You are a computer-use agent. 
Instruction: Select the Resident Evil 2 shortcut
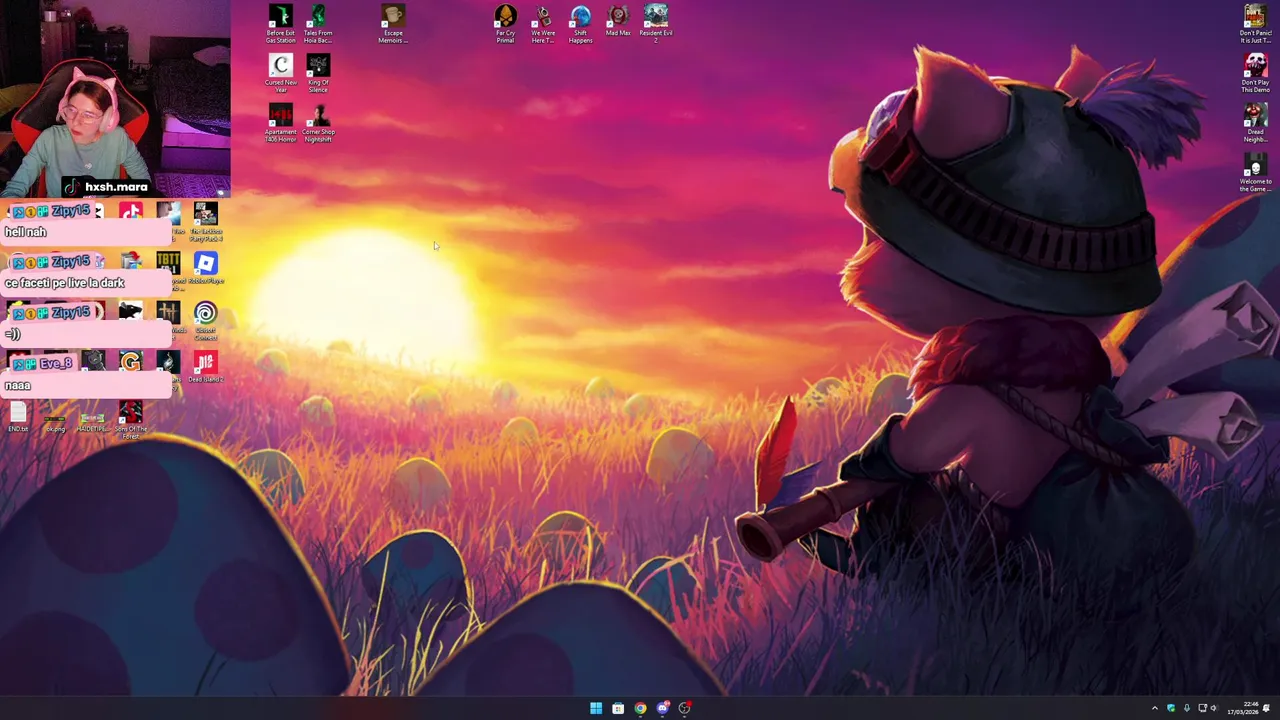(x=656, y=24)
